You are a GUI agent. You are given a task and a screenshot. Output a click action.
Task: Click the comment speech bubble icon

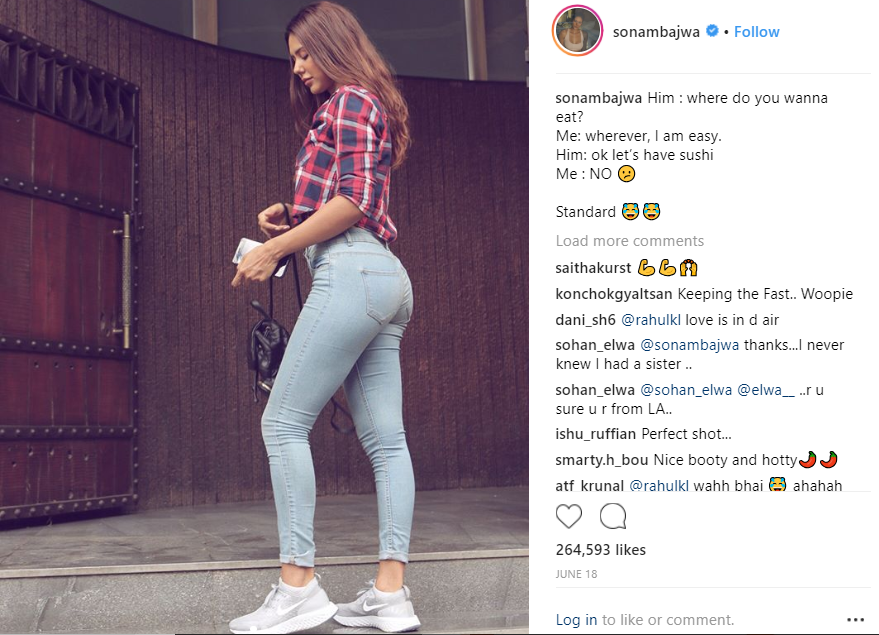tap(613, 516)
